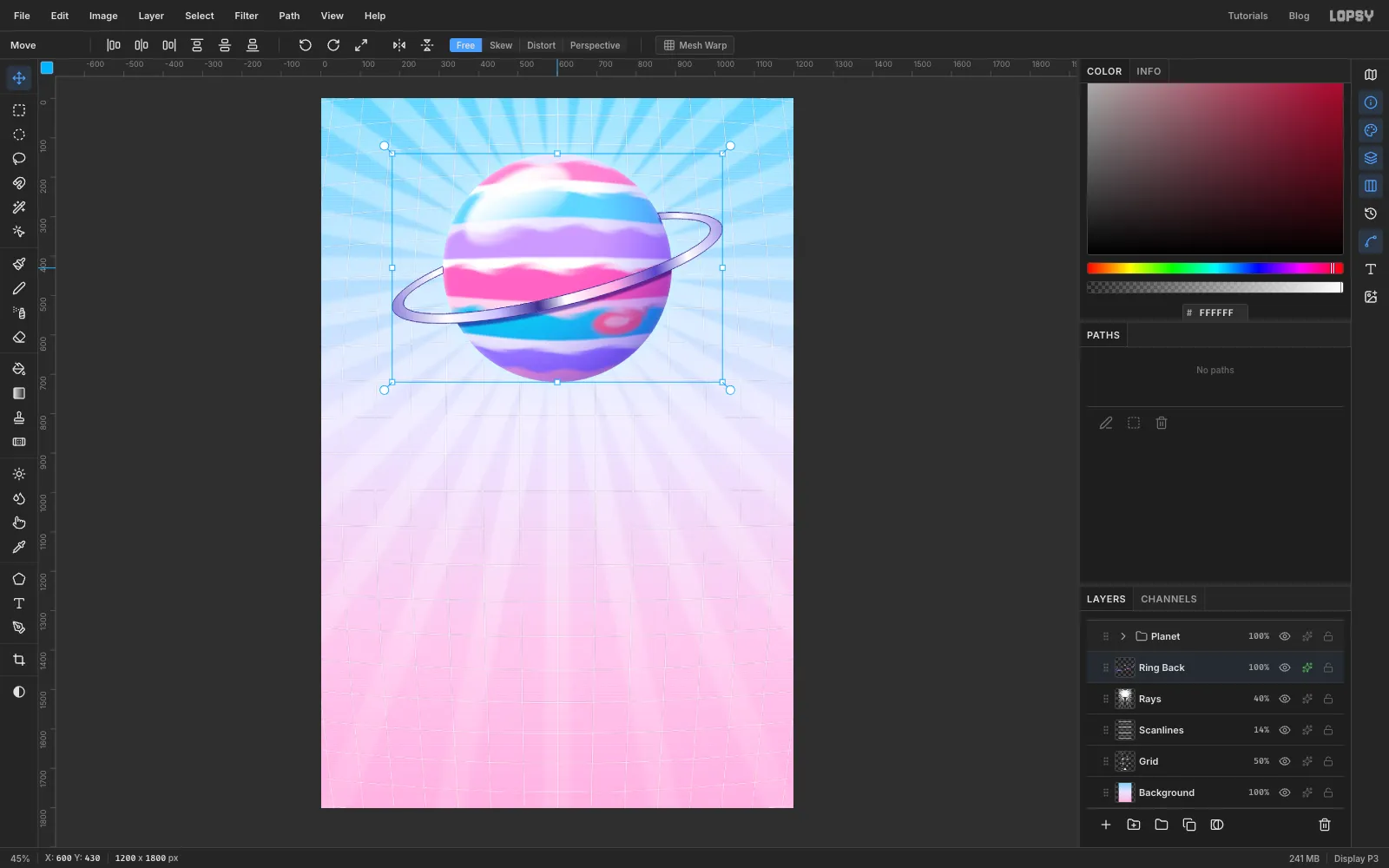Click the Mesh Warp button

click(695, 45)
